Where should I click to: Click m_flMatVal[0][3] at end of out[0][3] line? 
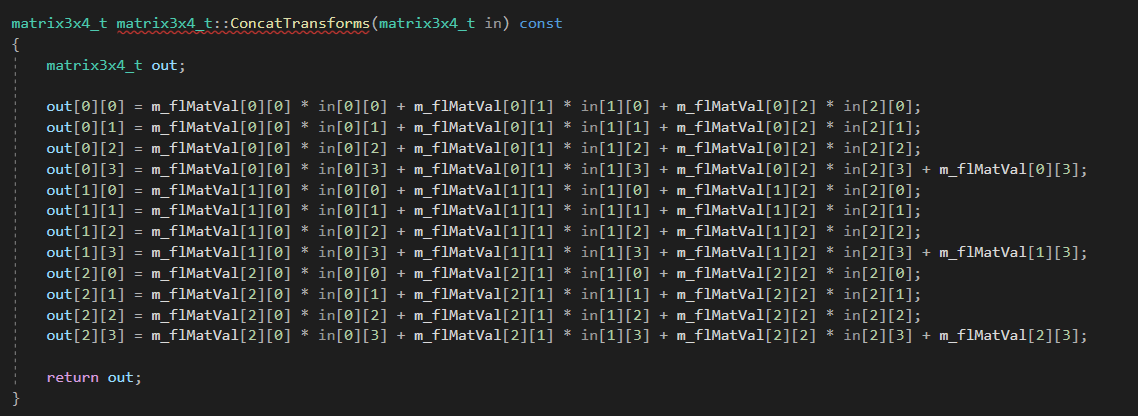click(x=1010, y=170)
